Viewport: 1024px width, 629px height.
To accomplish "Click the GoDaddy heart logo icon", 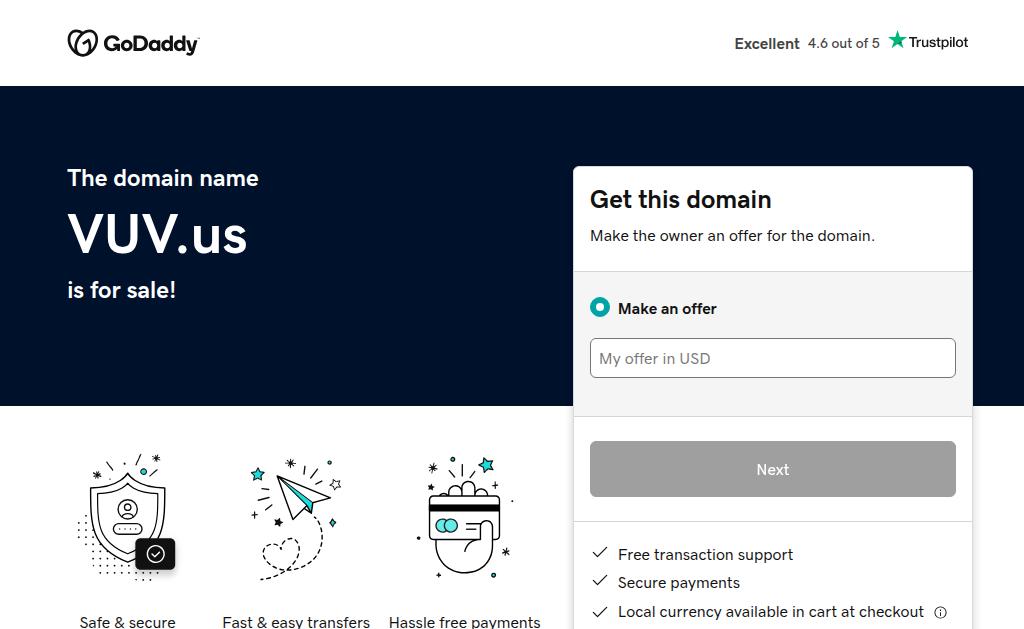I will (x=82, y=43).
